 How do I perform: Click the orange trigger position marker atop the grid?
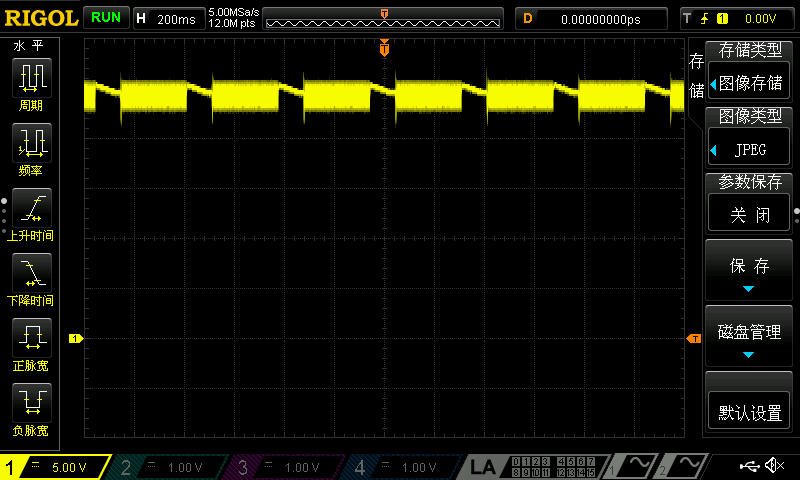tap(384, 48)
